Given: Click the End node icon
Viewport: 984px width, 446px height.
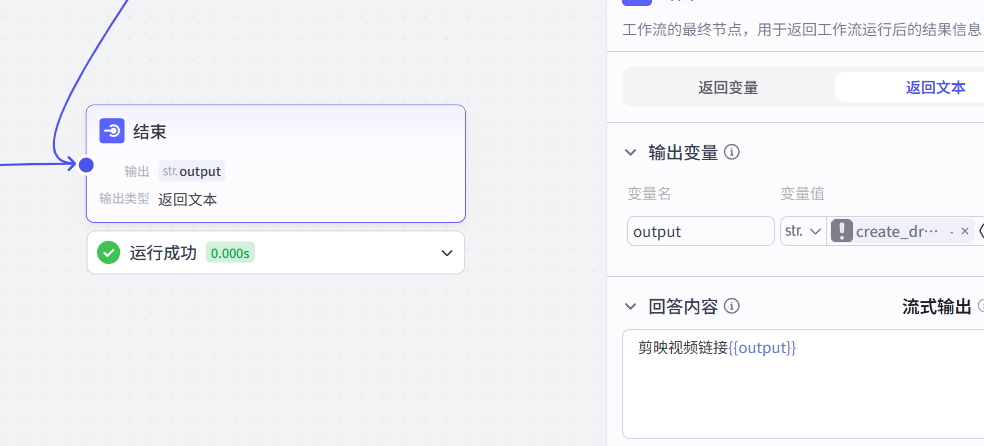Looking at the screenshot, I should coord(112,131).
